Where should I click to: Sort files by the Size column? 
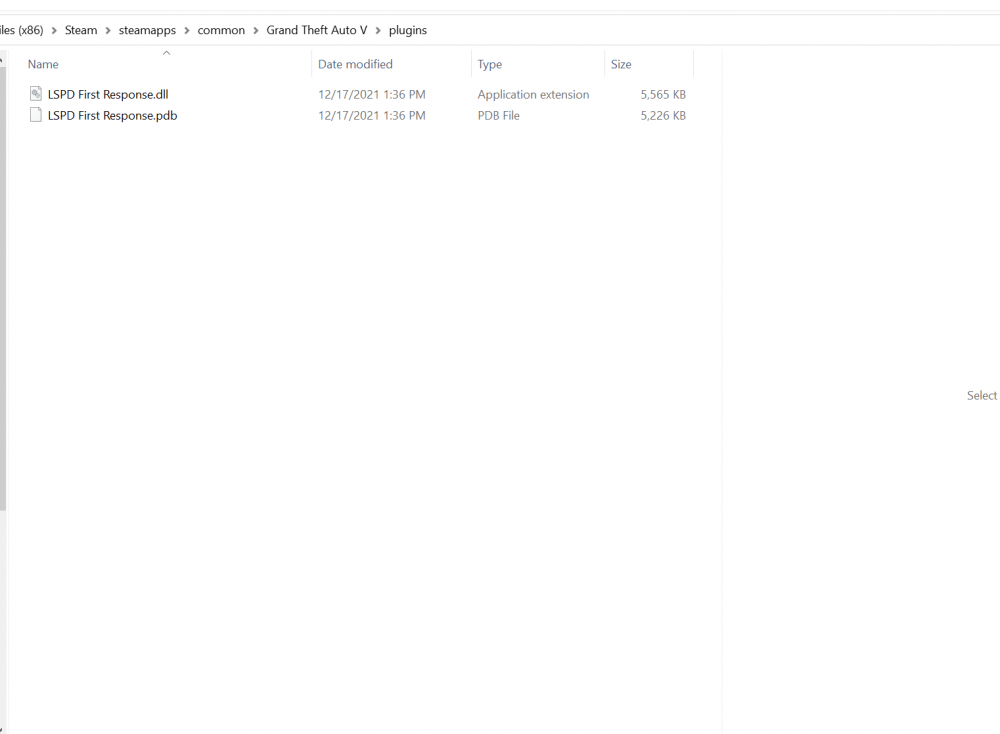[621, 64]
